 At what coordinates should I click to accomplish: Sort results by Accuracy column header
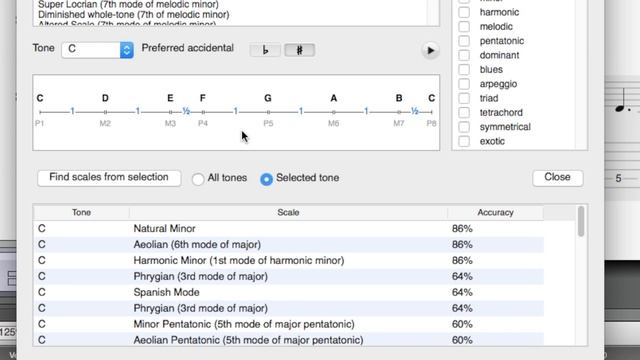[x=495, y=213]
